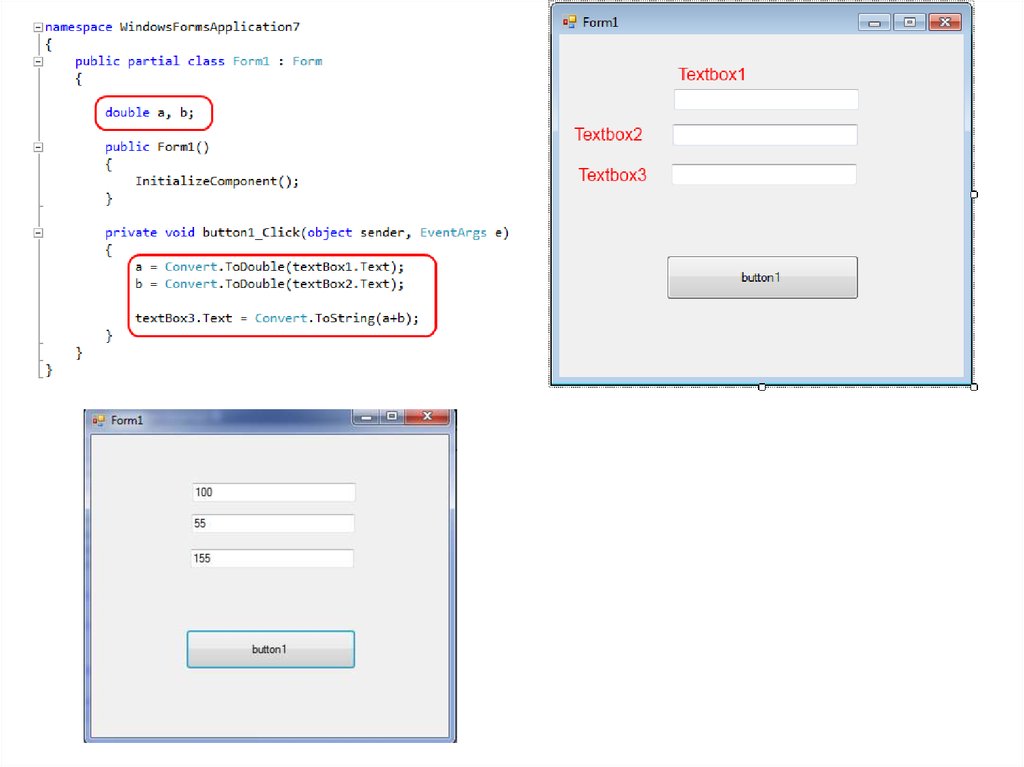Collapse the namespace WindowsFormsApplication7 block

38,27
